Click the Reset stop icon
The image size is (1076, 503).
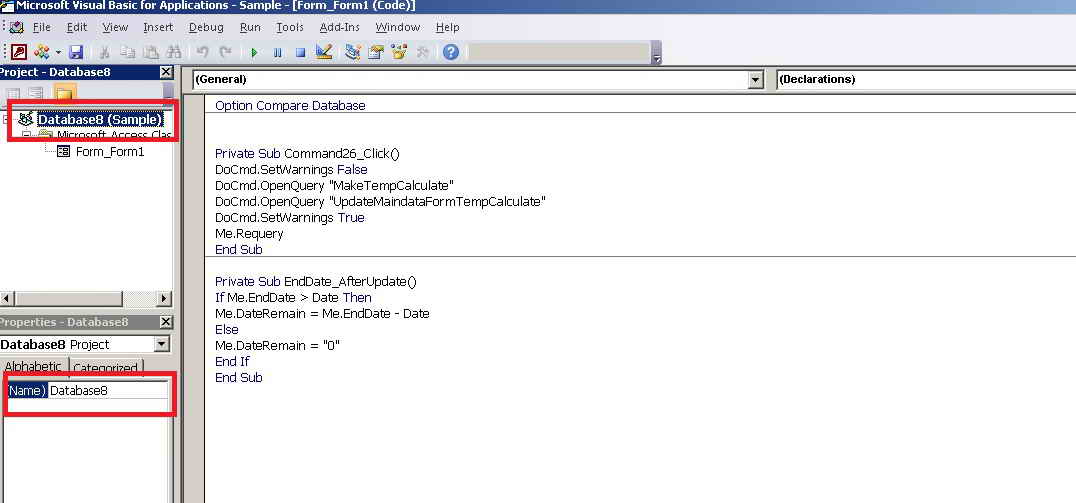point(300,52)
